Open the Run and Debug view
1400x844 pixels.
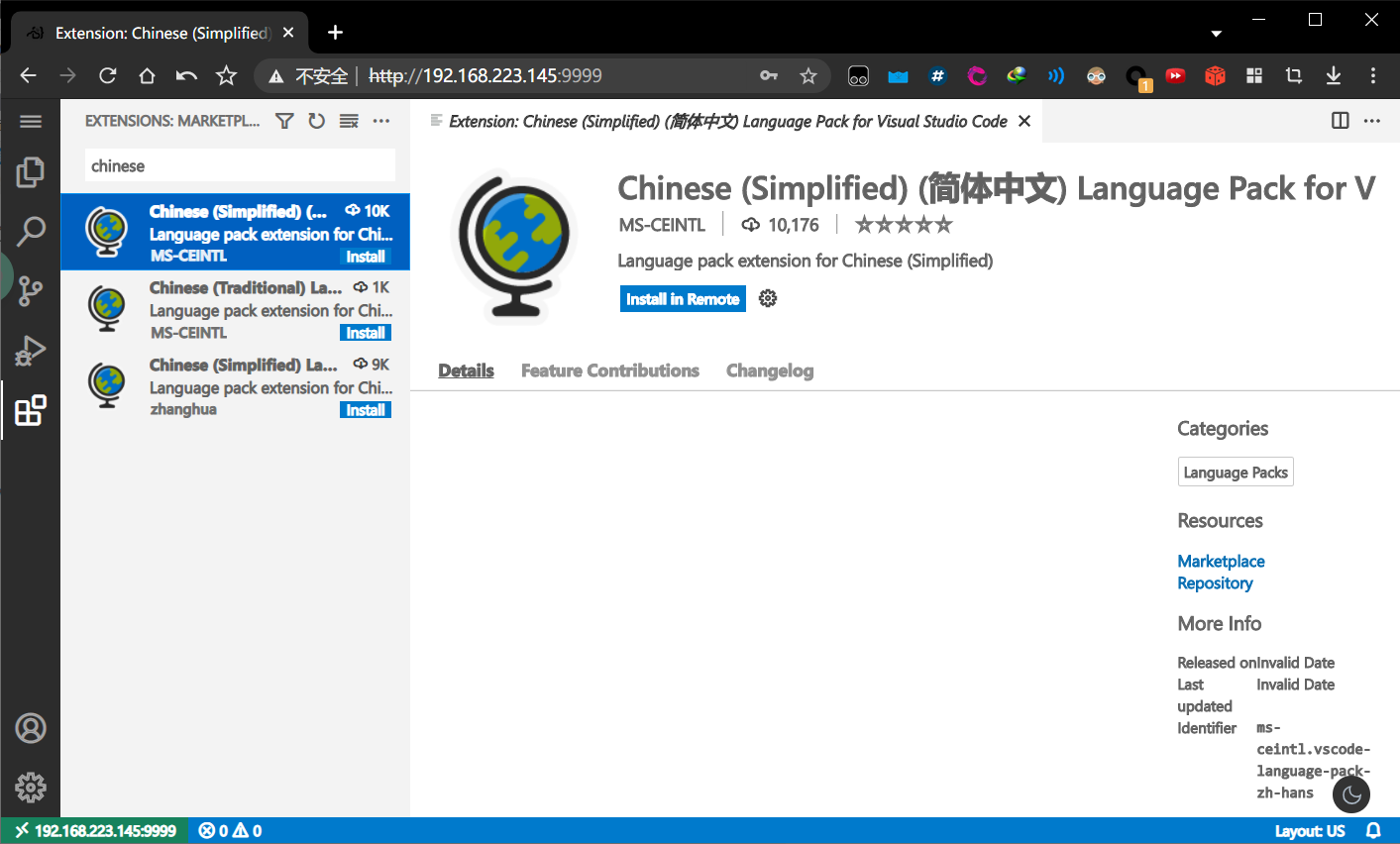coord(31,351)
